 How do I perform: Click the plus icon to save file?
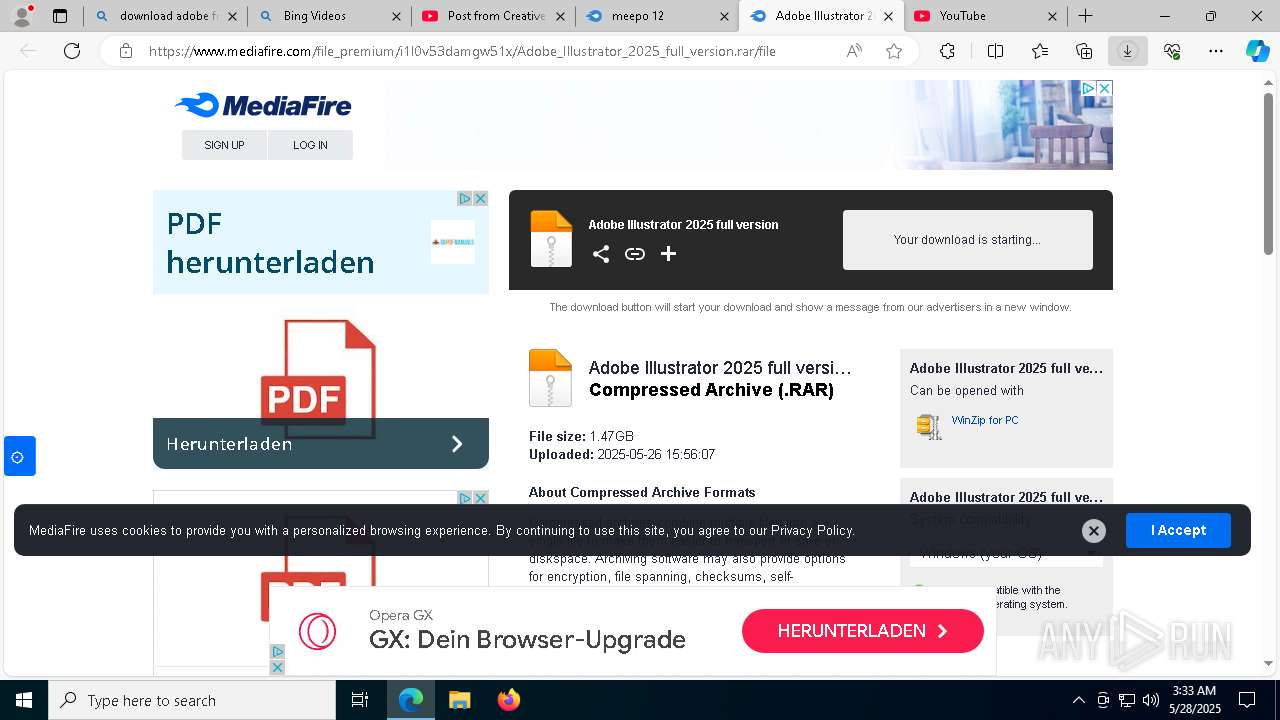pos(668,254)
